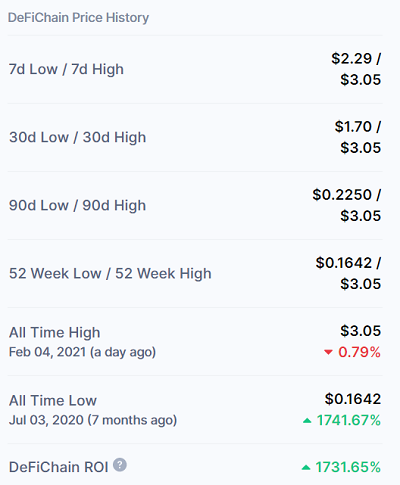Select the 1731.65% ROI percentage

tap(348, 467)
